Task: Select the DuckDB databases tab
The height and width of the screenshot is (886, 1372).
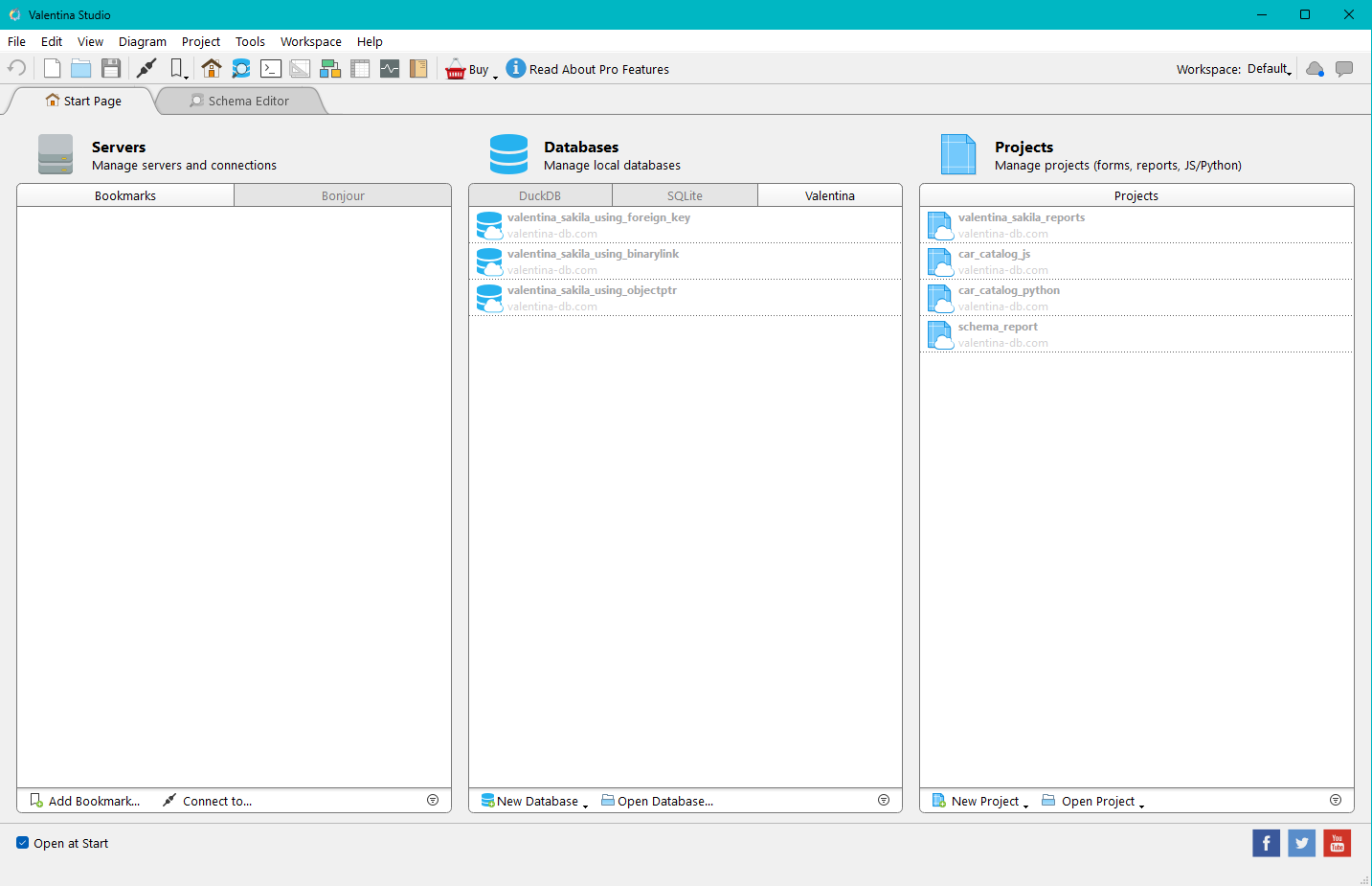Action: [x=540, y=195]
